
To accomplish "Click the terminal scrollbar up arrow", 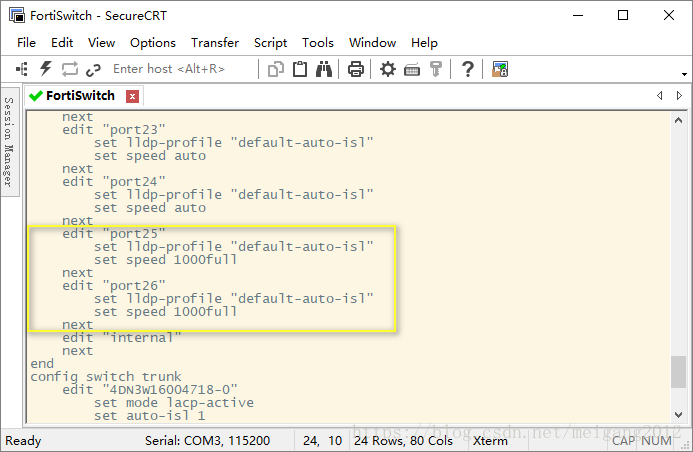I will (x=678, y=120).
